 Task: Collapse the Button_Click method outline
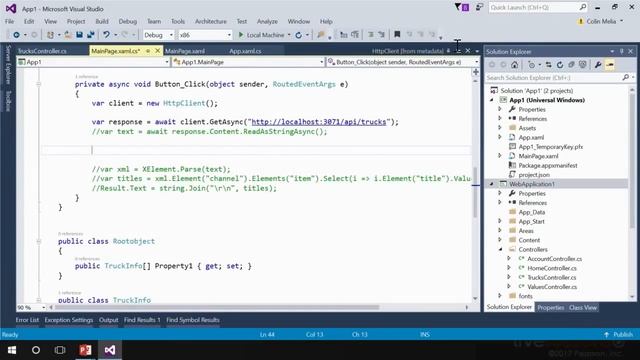tap(38, 84)
